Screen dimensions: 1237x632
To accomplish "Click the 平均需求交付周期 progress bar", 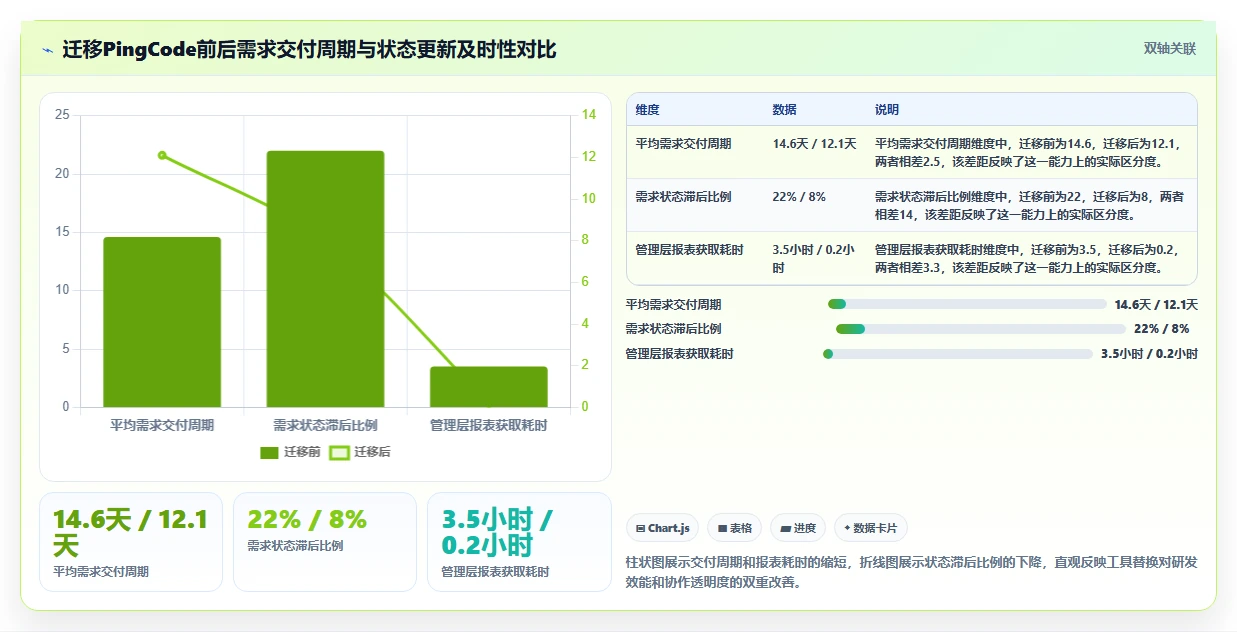I will point(966,304).
